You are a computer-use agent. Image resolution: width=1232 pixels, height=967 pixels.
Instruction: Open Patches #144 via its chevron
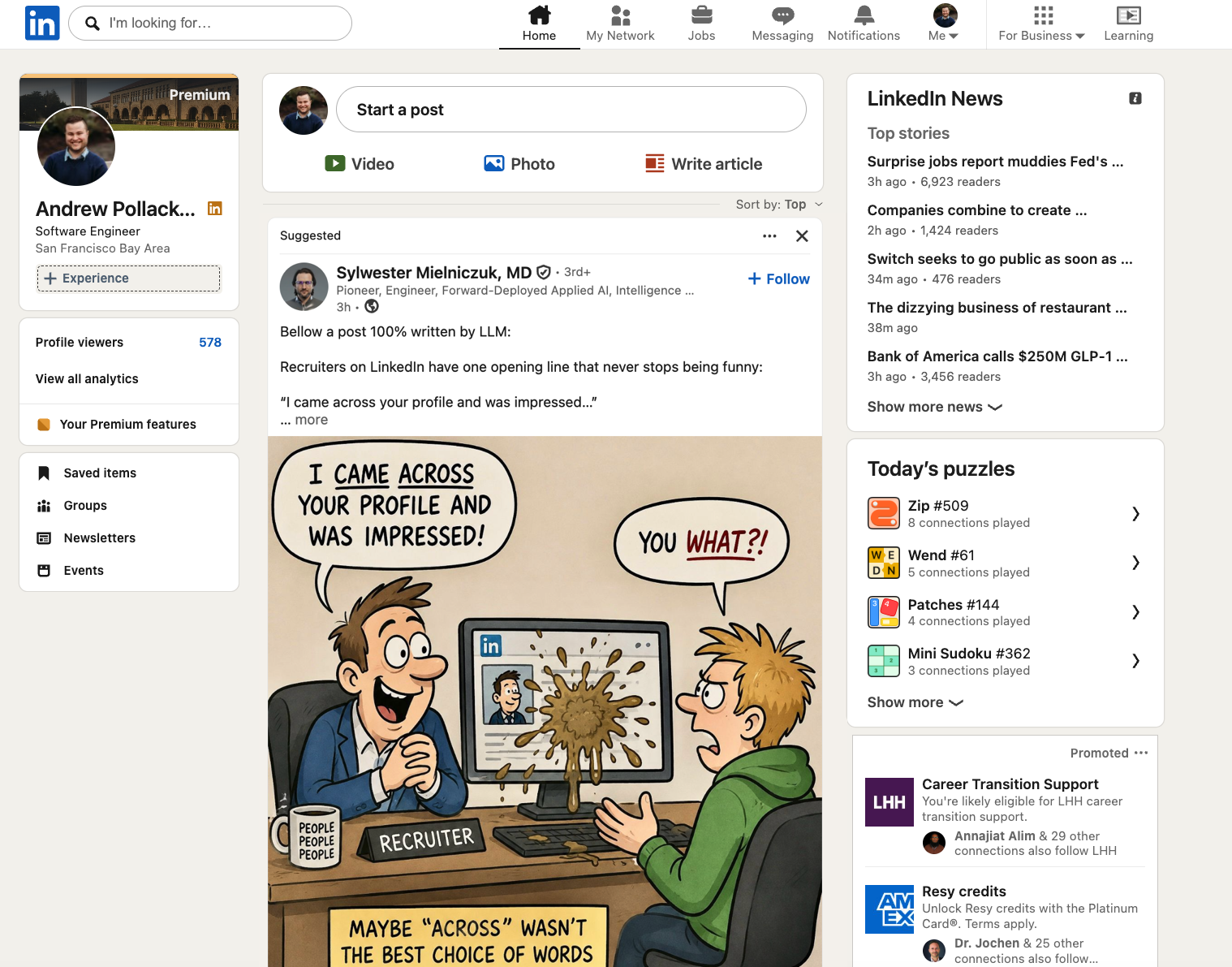click(x=1136, y=612)
